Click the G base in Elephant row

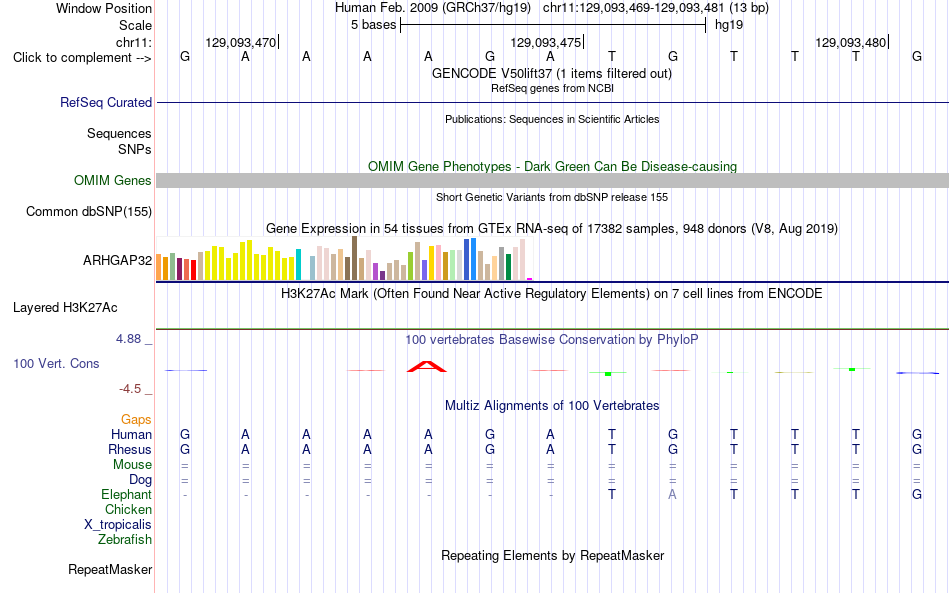point(917,495)
